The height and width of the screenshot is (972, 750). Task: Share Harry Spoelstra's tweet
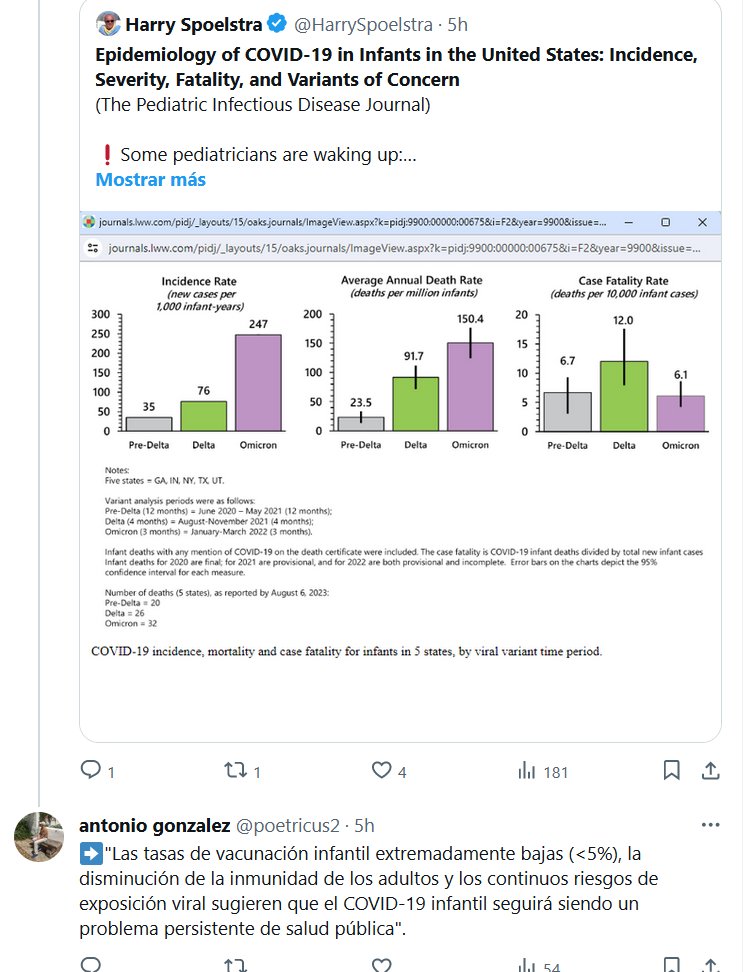[x=710, y=770]
